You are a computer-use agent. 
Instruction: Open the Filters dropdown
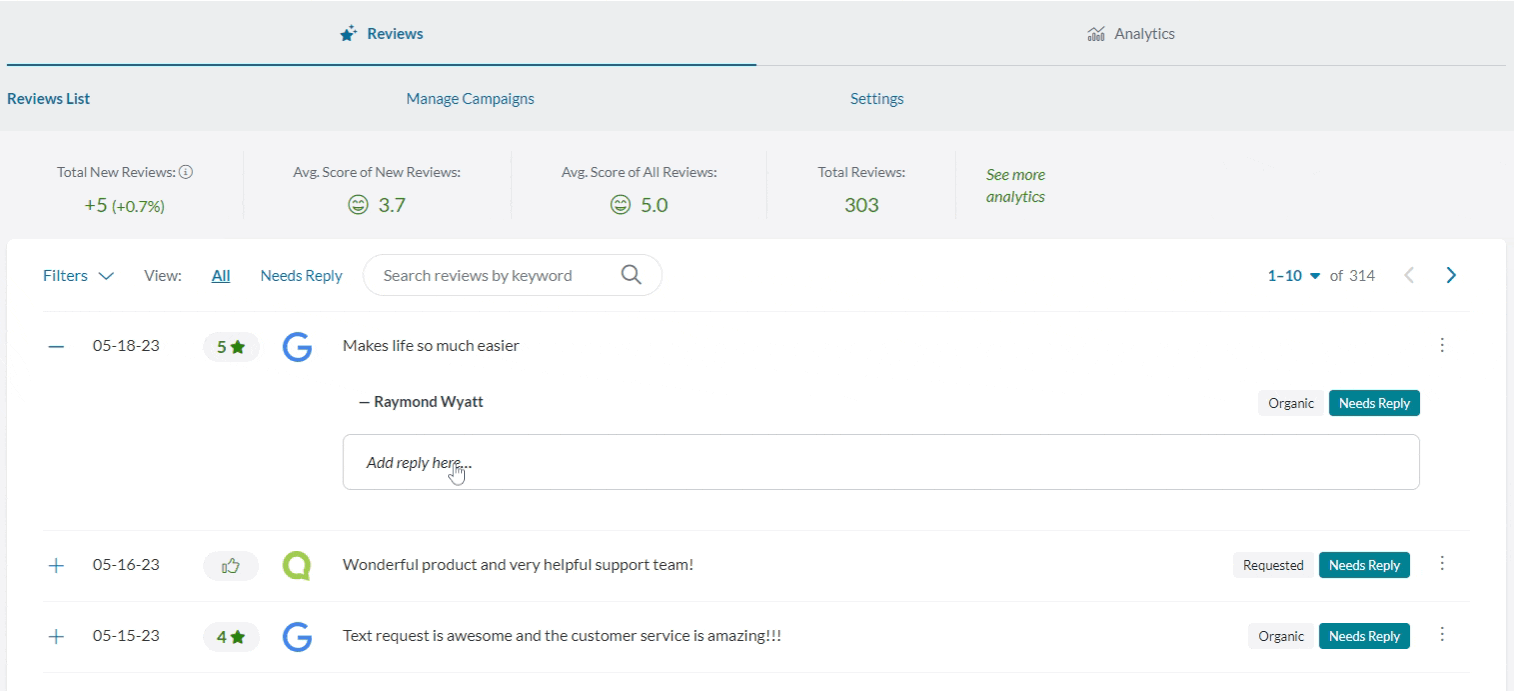pos(78,276)
